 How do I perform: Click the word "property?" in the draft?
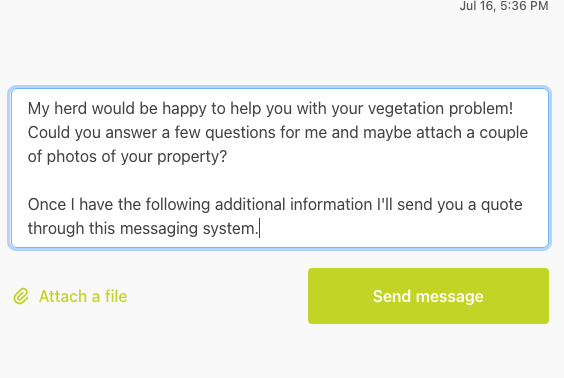192,157
